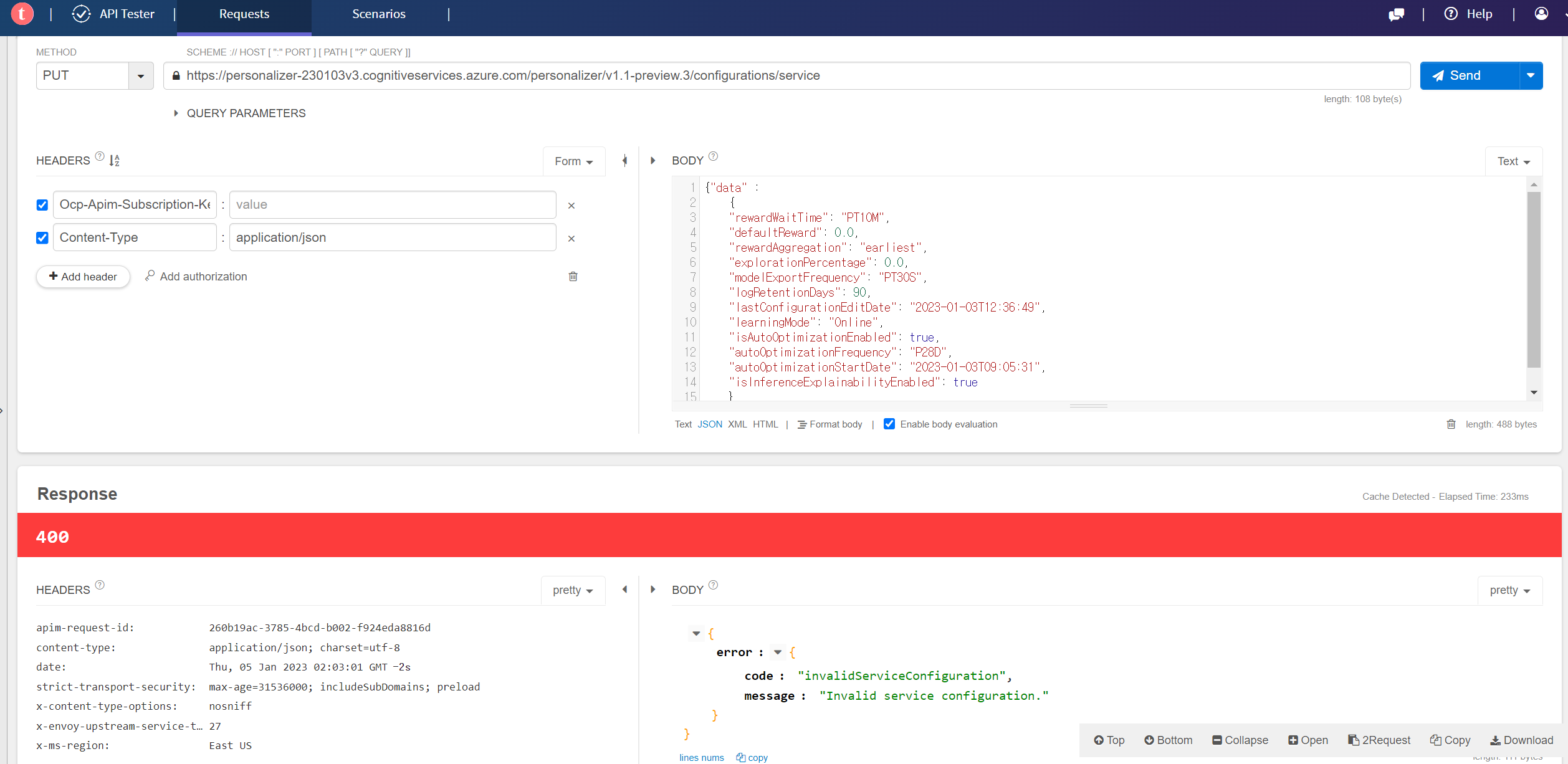The width and height of the screenshot is (1568, 764).
Task: Click the request body scrollbar
Action: pos(1534,280)
